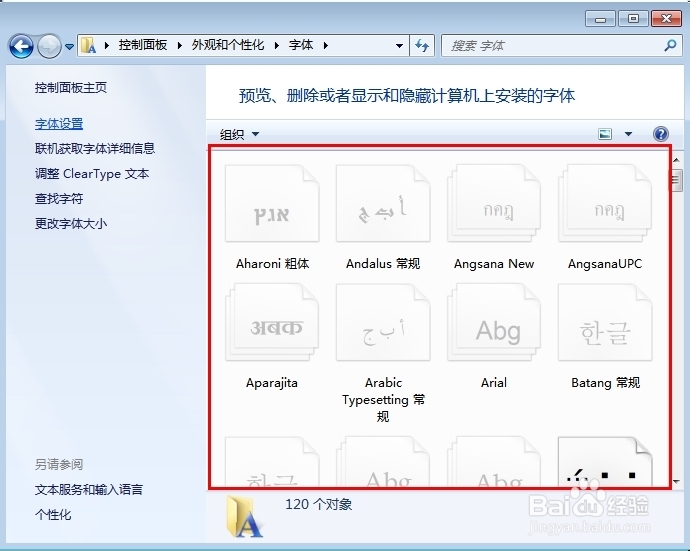Viewport: 690px width, 551px height.
Task: Click 外观和个性化 in the breadcrumb path
Action: click(228, 45)
